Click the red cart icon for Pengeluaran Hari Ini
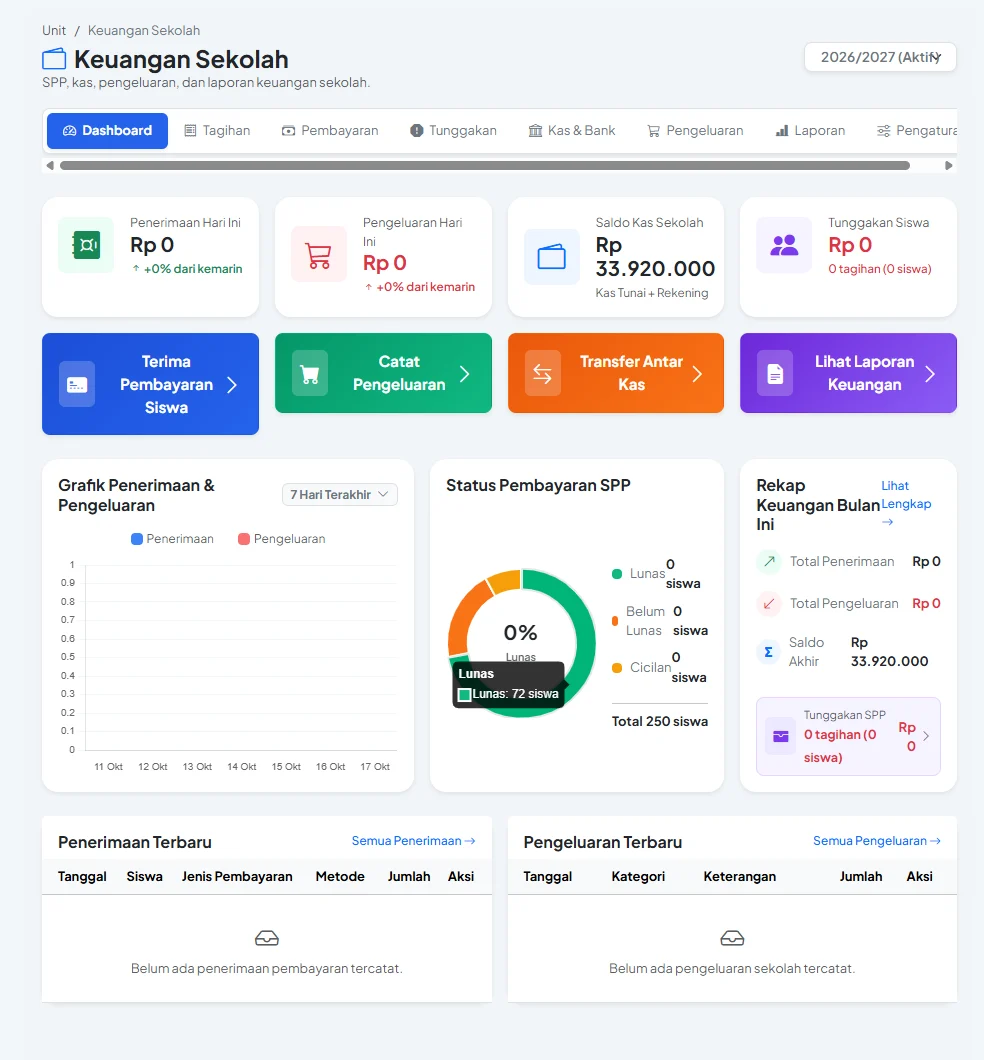 click(x=318, y=254)
